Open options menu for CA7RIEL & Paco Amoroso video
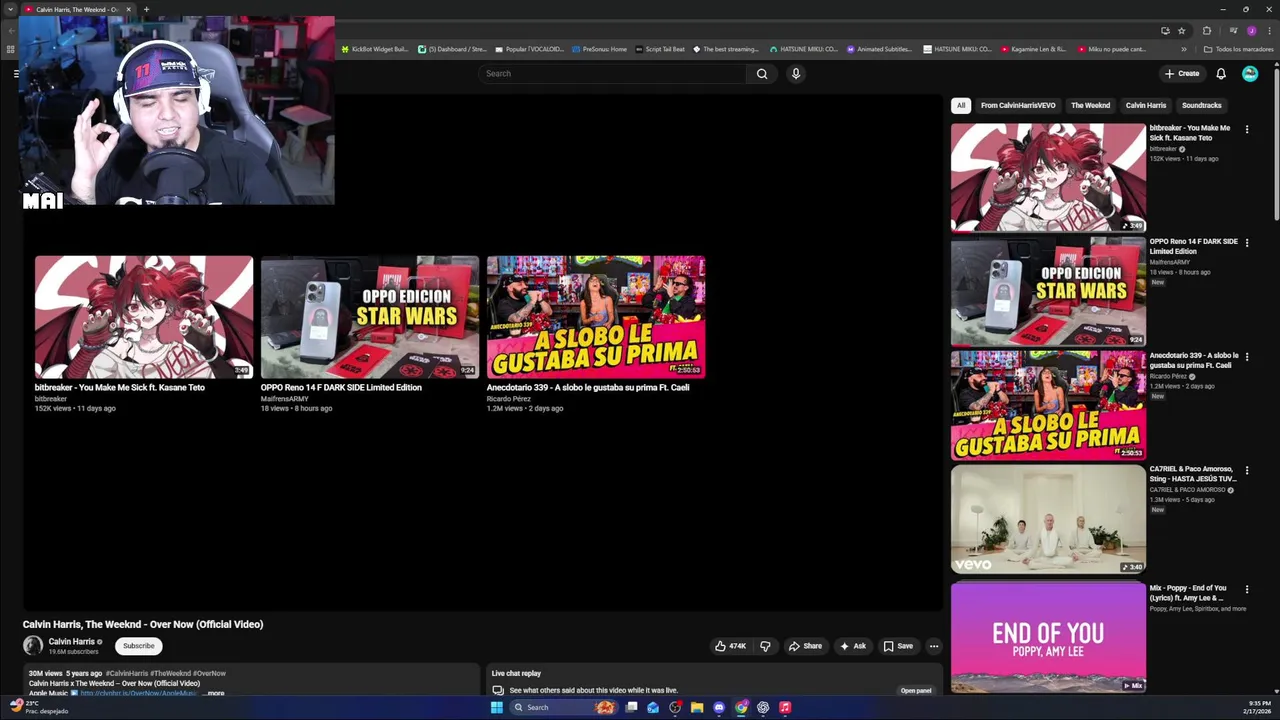This screenshot has height=720, width=1280. coord(1247,470)
